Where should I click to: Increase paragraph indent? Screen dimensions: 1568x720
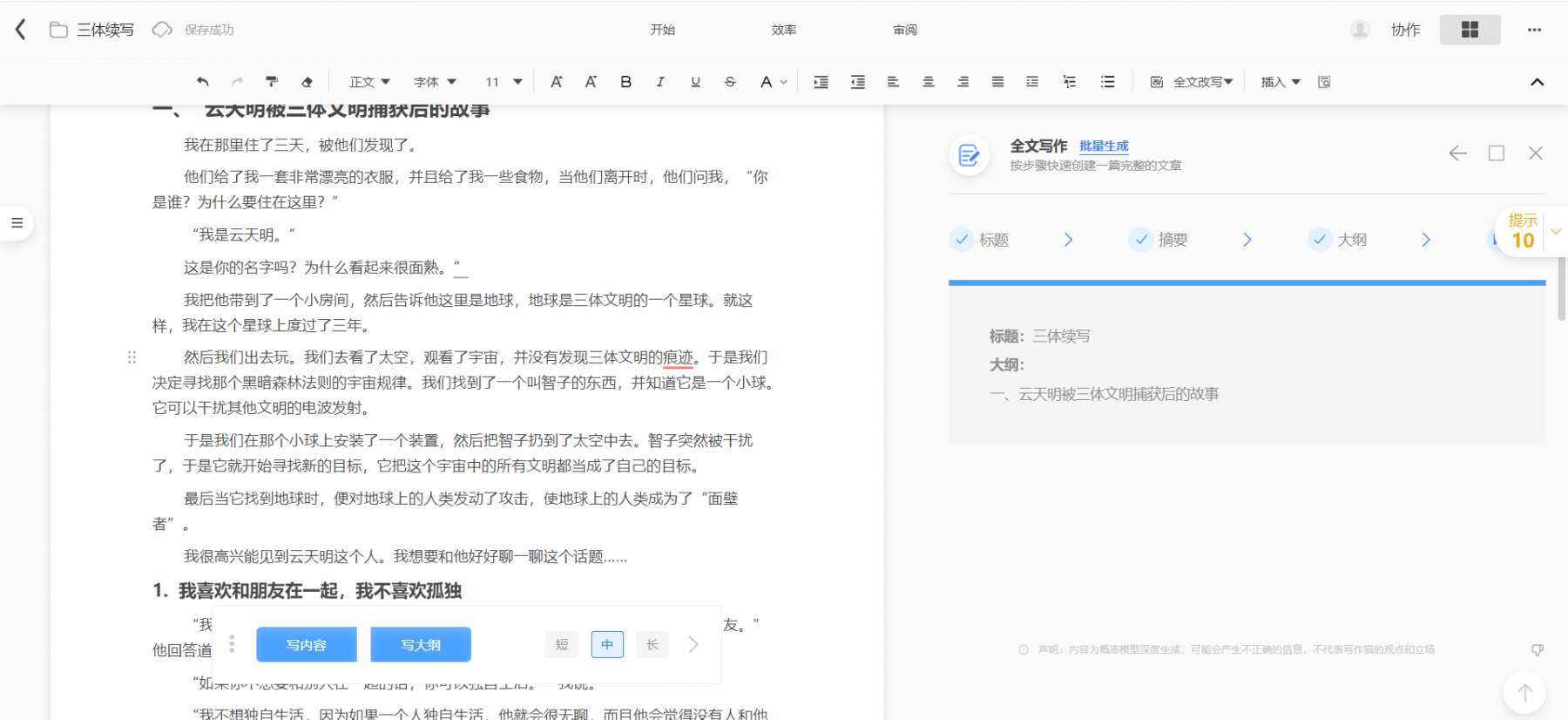tap(821, 82)
